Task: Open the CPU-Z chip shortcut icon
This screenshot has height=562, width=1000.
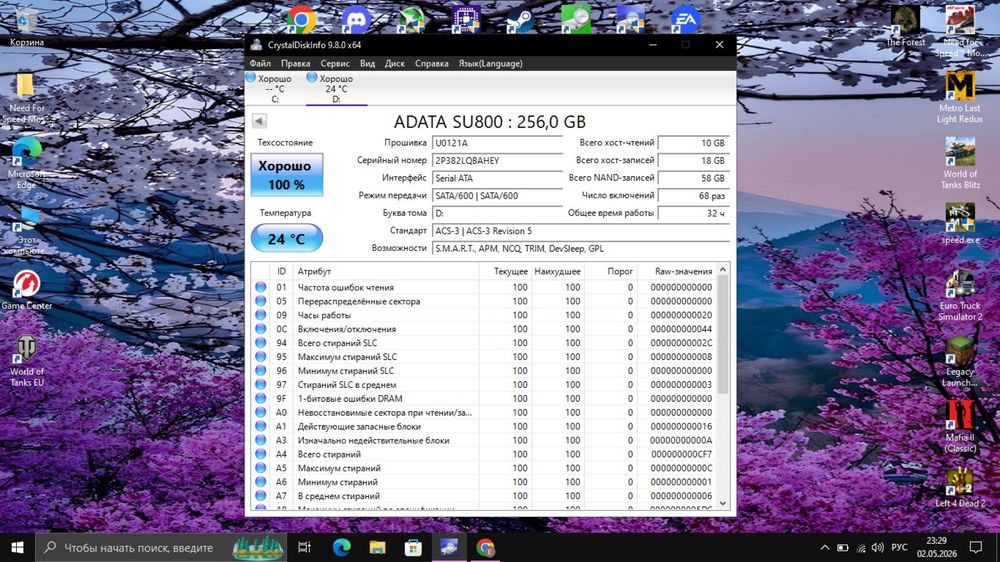Action: point(466,20)
